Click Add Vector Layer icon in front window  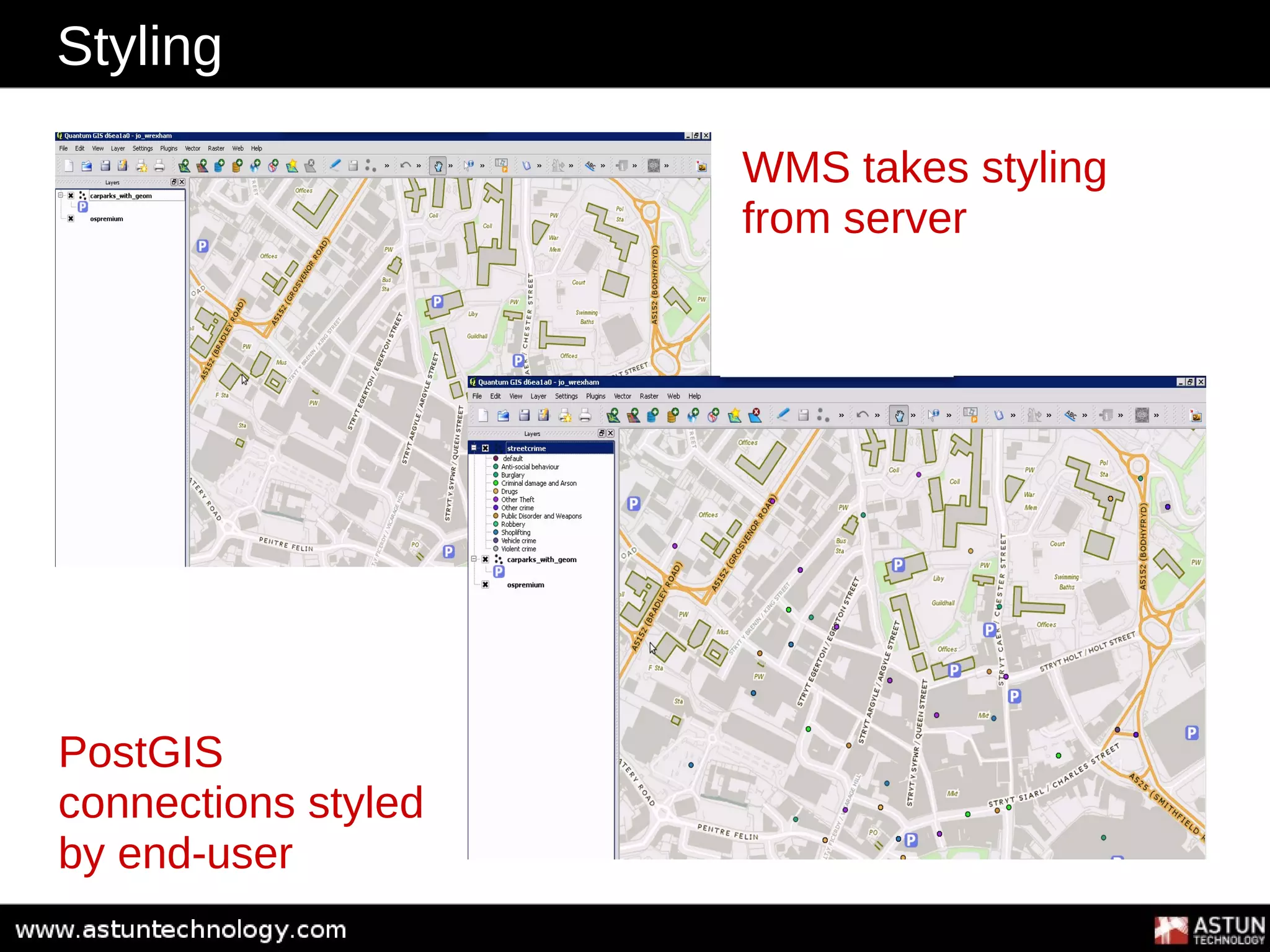[613, 415]
